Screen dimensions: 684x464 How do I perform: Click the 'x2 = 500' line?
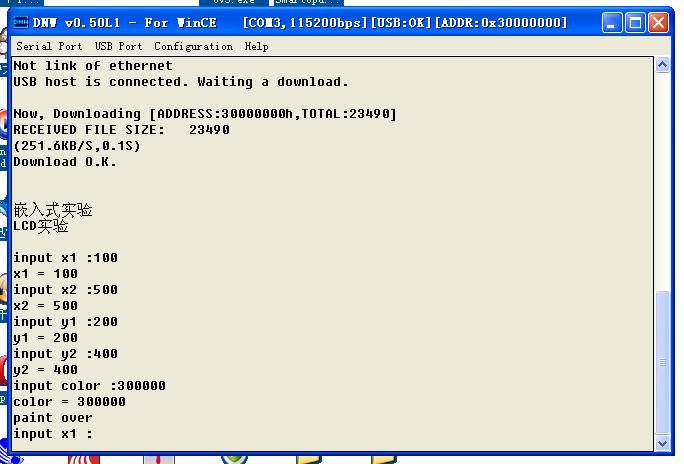(45, 306)
